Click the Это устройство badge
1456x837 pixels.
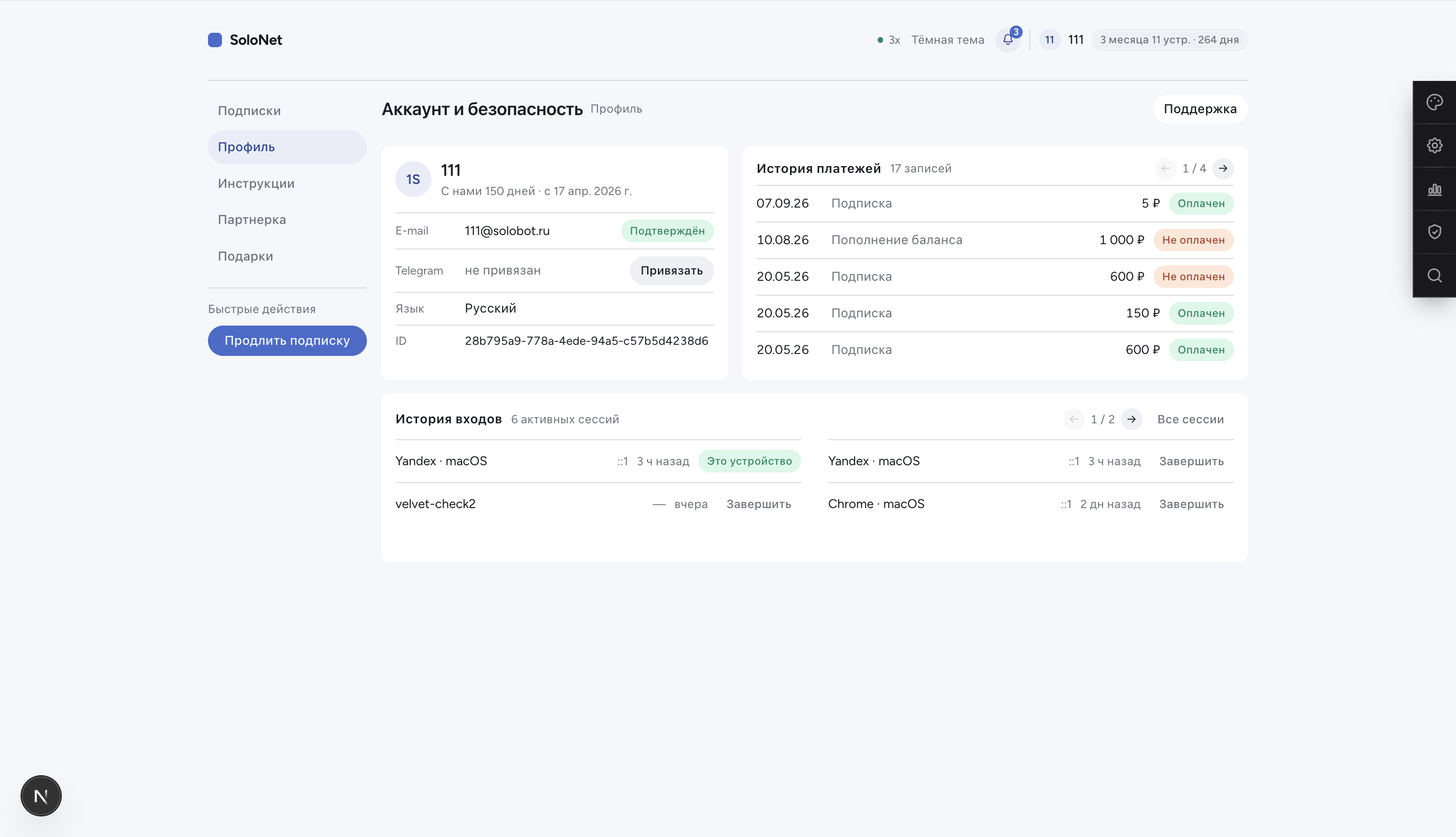(749, 461)
